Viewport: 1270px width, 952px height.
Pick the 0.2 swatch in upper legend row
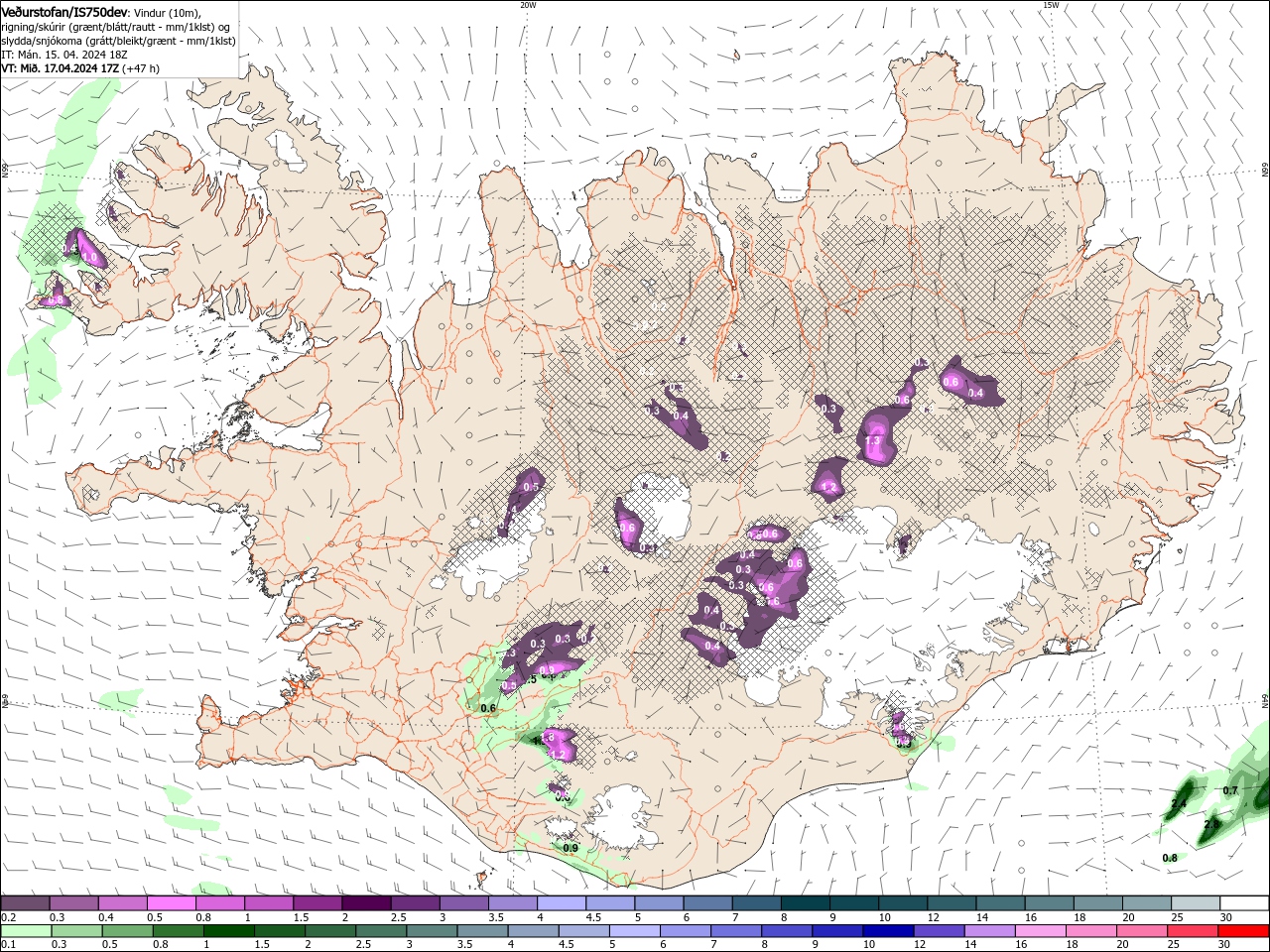pyautogui.click(x=25, y=903)
